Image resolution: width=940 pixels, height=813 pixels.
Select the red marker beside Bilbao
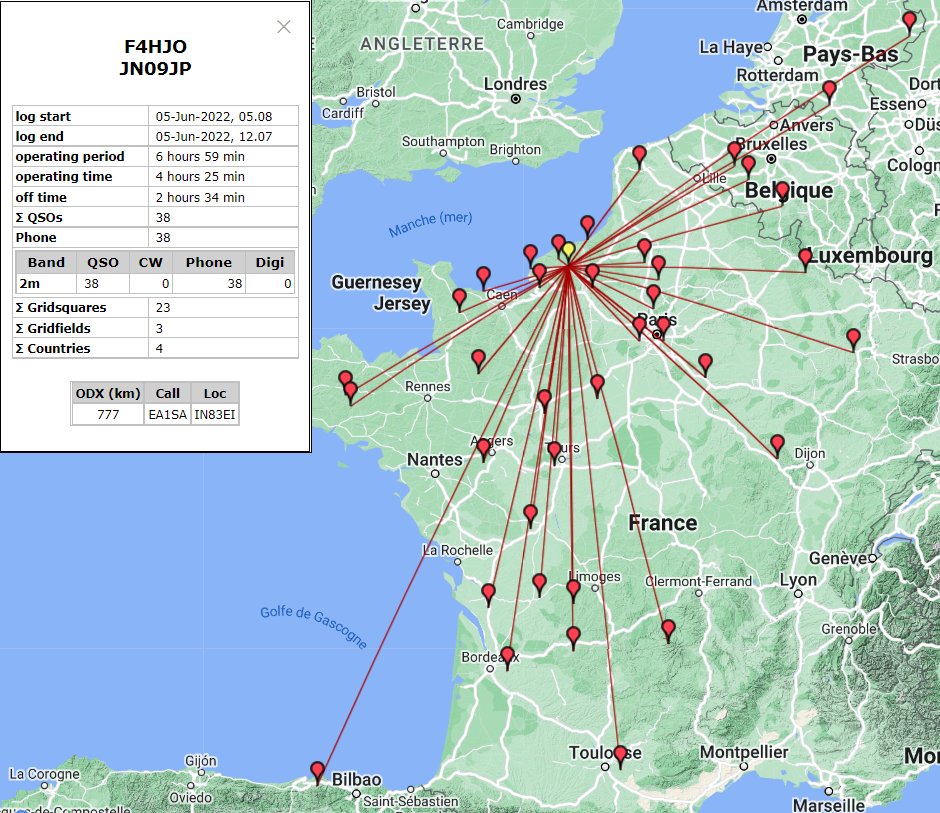(318, 772)
